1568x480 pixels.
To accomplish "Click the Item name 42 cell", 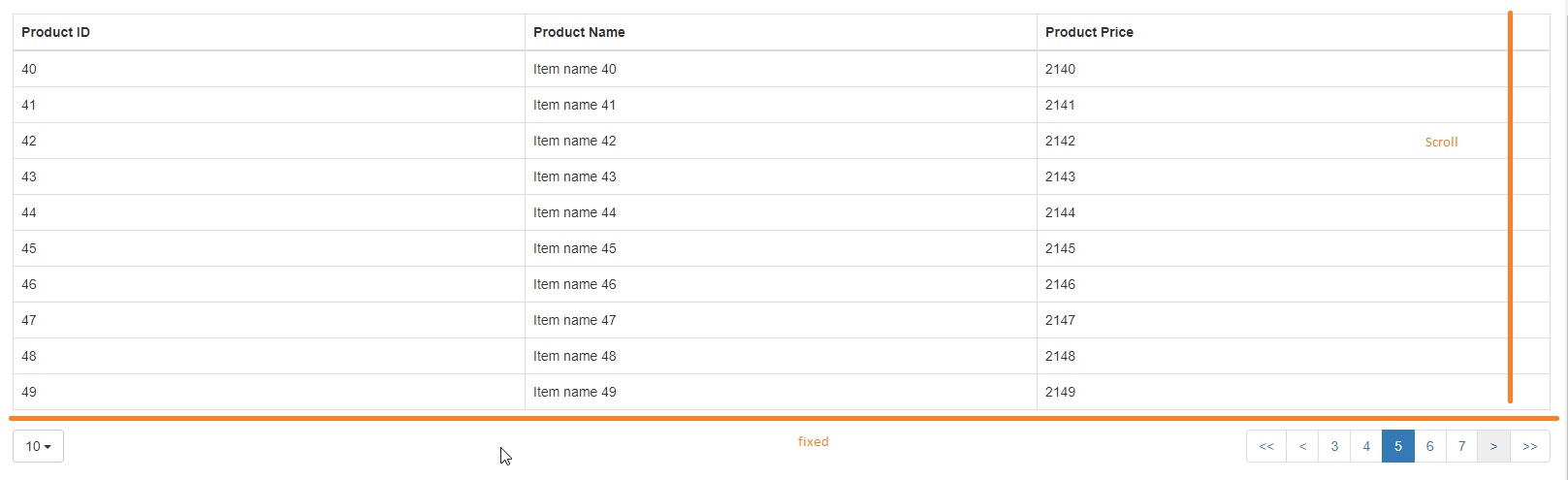I will click(x=781, y=141).
